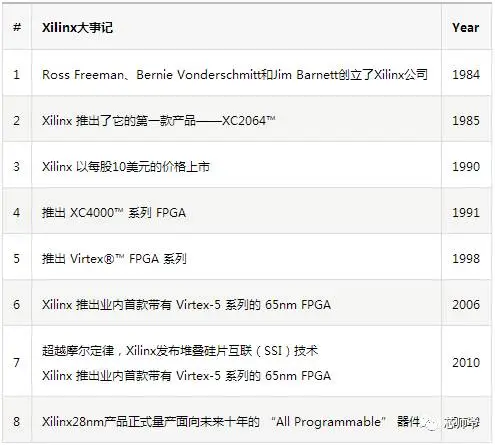Viewport: 495px width, 445px height.
Task: Select the Xilinx 10美元 IPO row text
Action: tap(126, 166)
